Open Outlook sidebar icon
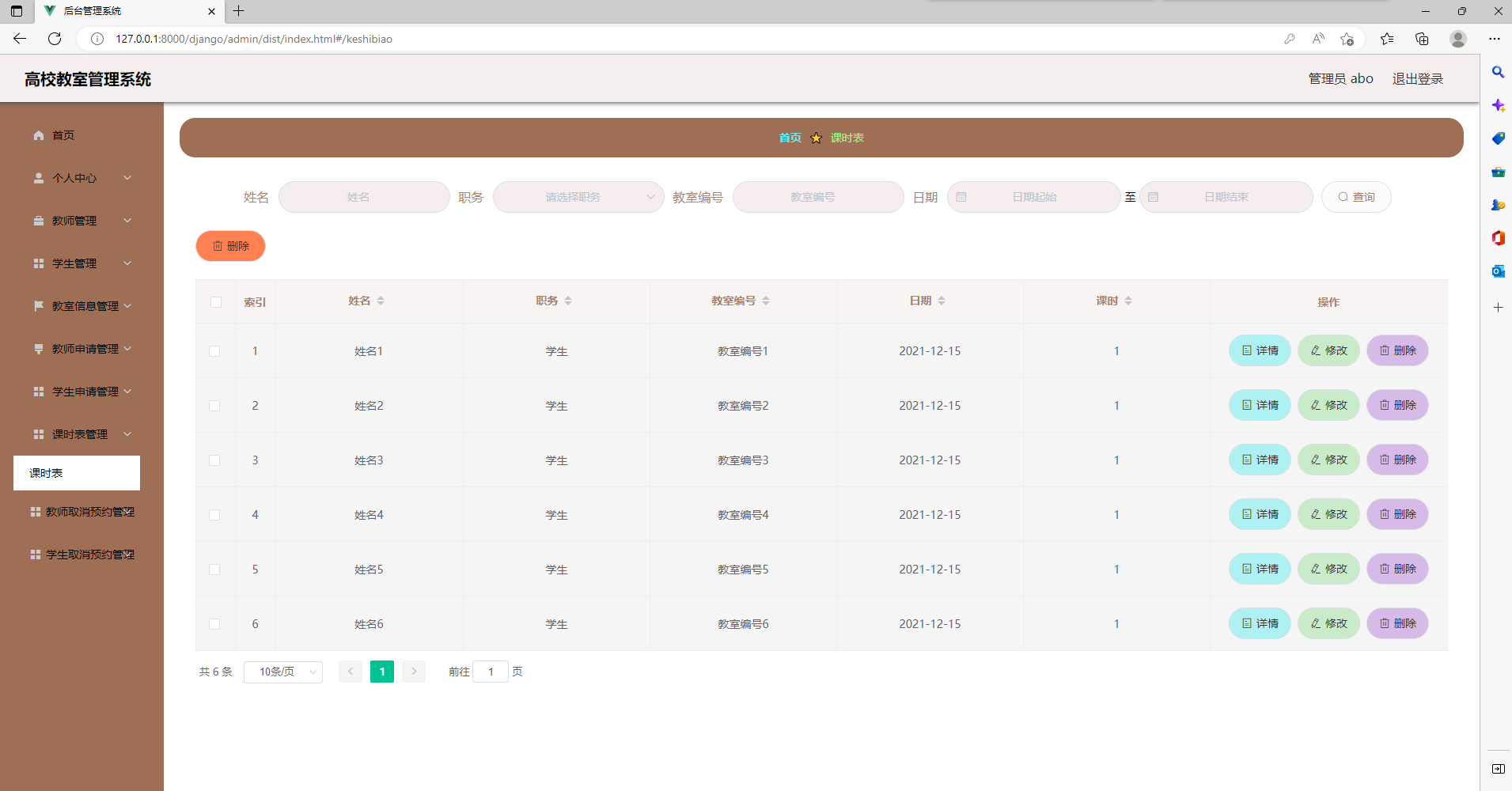This screenshot has width=1512, height=791. click(x=1498, y=271)
